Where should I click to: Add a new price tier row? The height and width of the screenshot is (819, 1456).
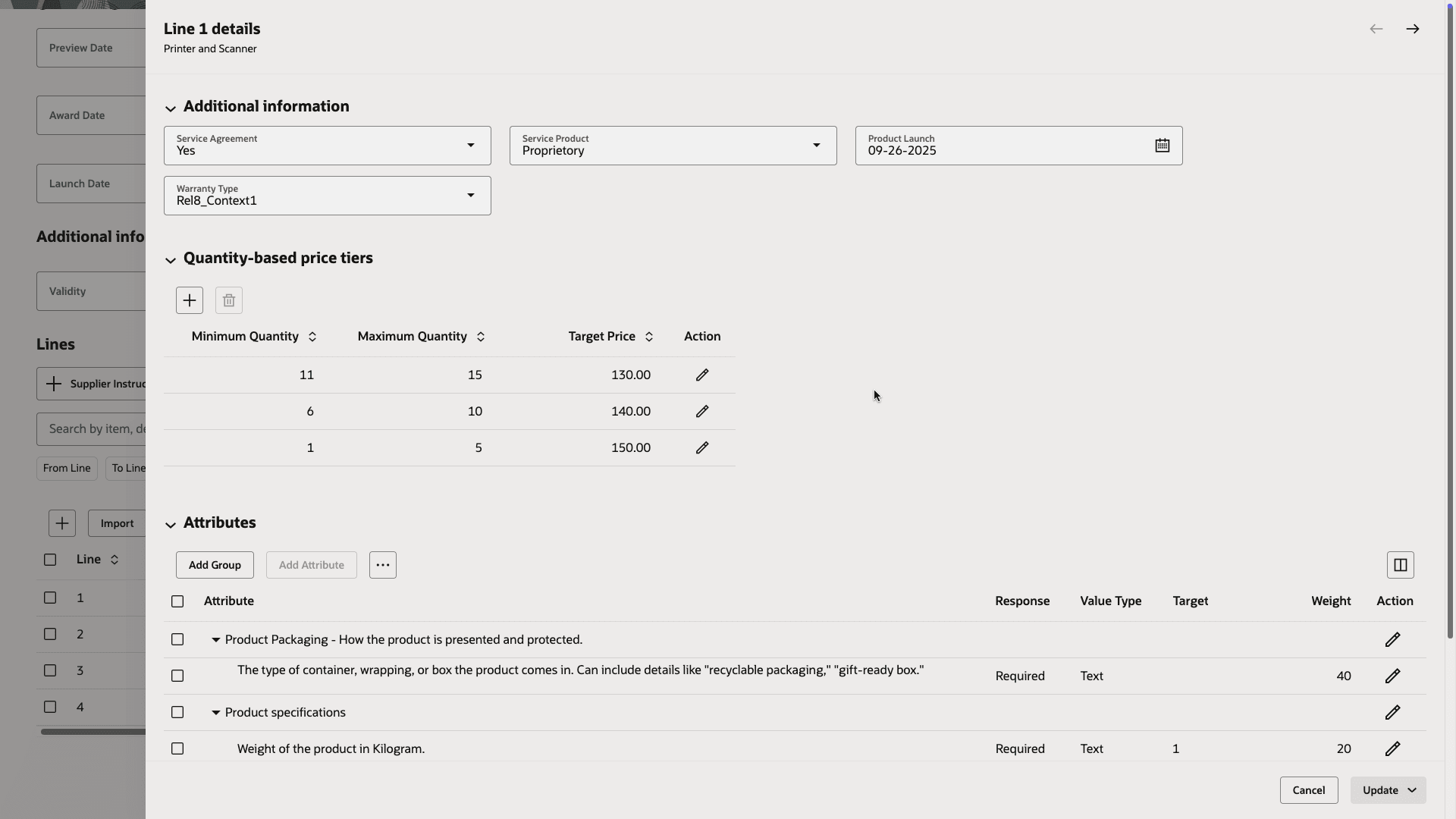click(x=190, y=300)
